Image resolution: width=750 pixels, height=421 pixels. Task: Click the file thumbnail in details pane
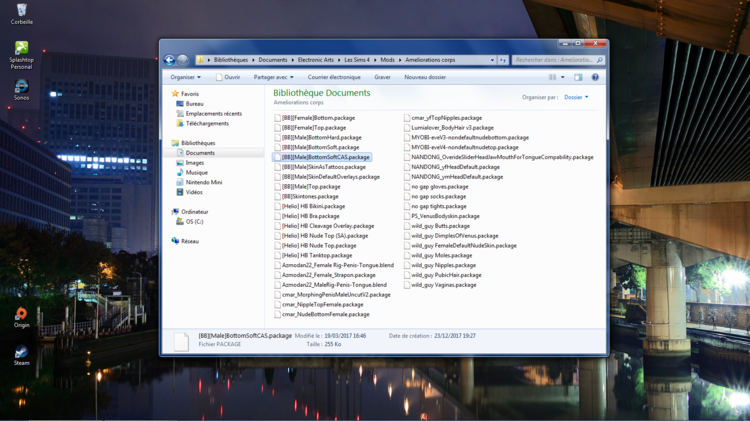181,341
